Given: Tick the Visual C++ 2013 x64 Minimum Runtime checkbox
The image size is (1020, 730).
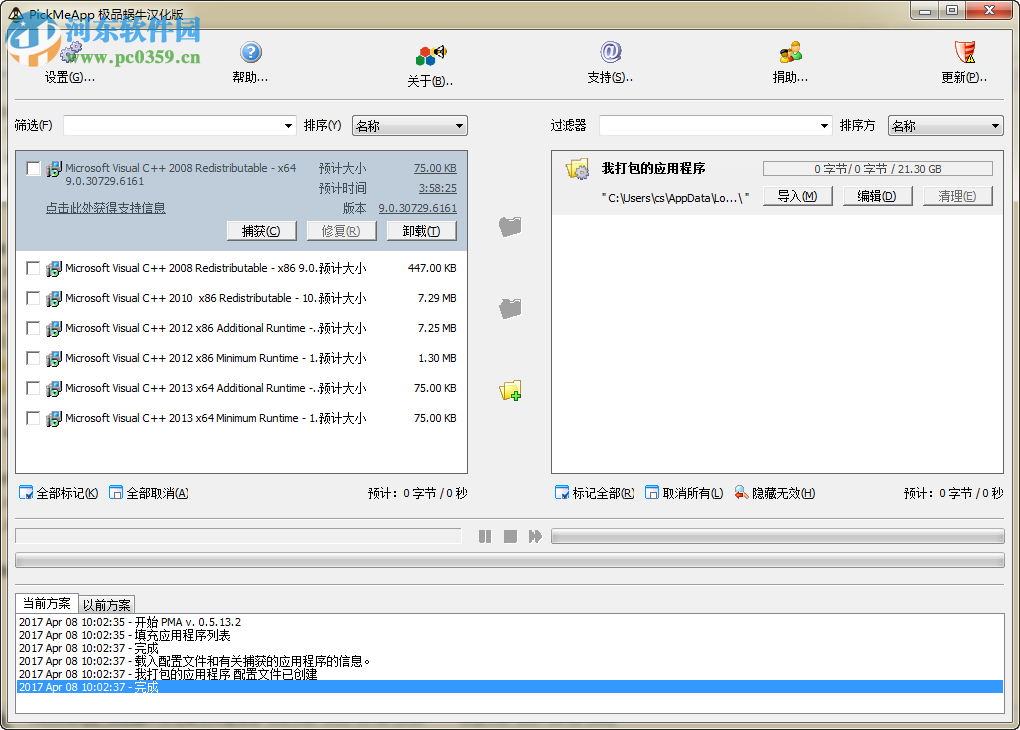Looking at the screenshot, I should click(35, 418).
